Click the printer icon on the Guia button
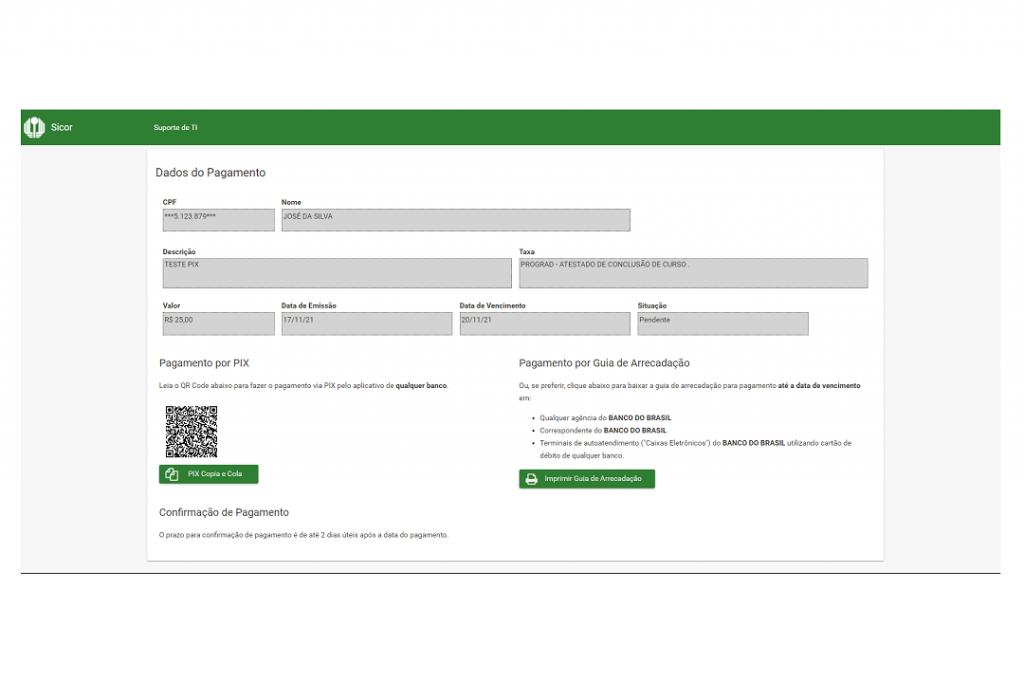 pyautogui.click(x=532, y=479)
